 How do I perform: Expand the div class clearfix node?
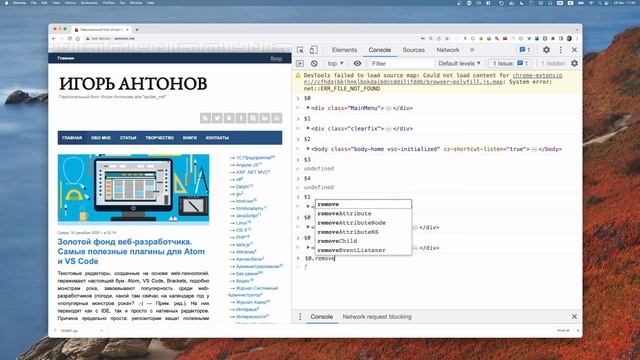[308, 128]
